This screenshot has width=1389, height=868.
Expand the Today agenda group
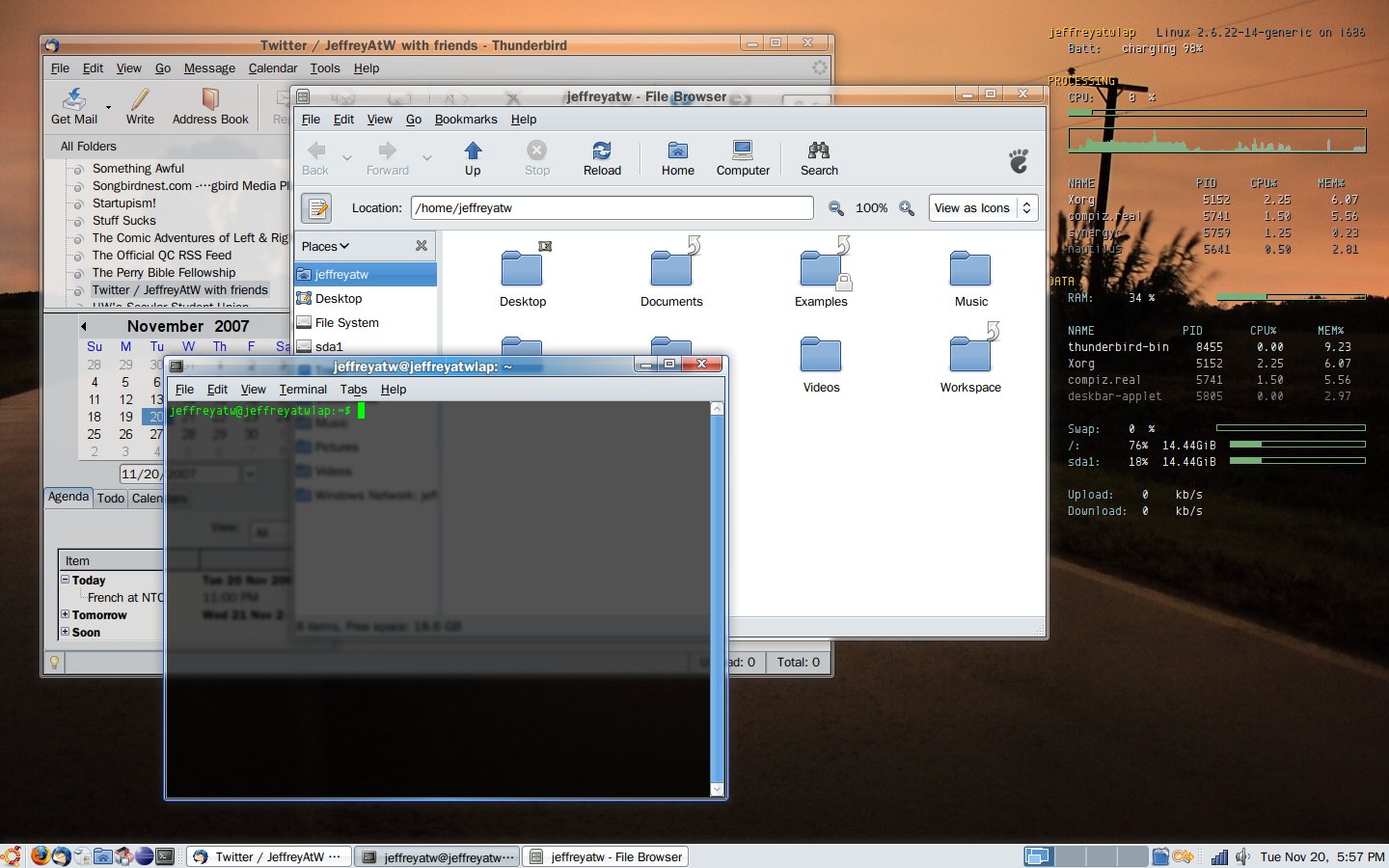[x=66, y=580]
